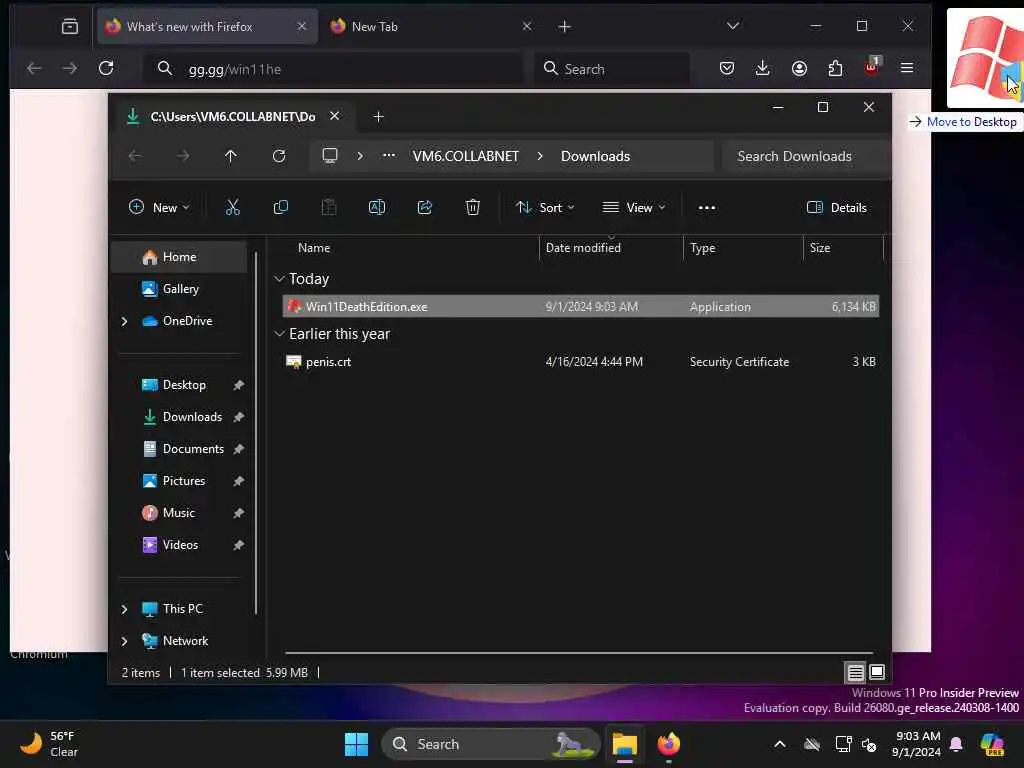Collapse the Today group
Image resolution: width=1024 pixels, height=768 pixels.
280,279
